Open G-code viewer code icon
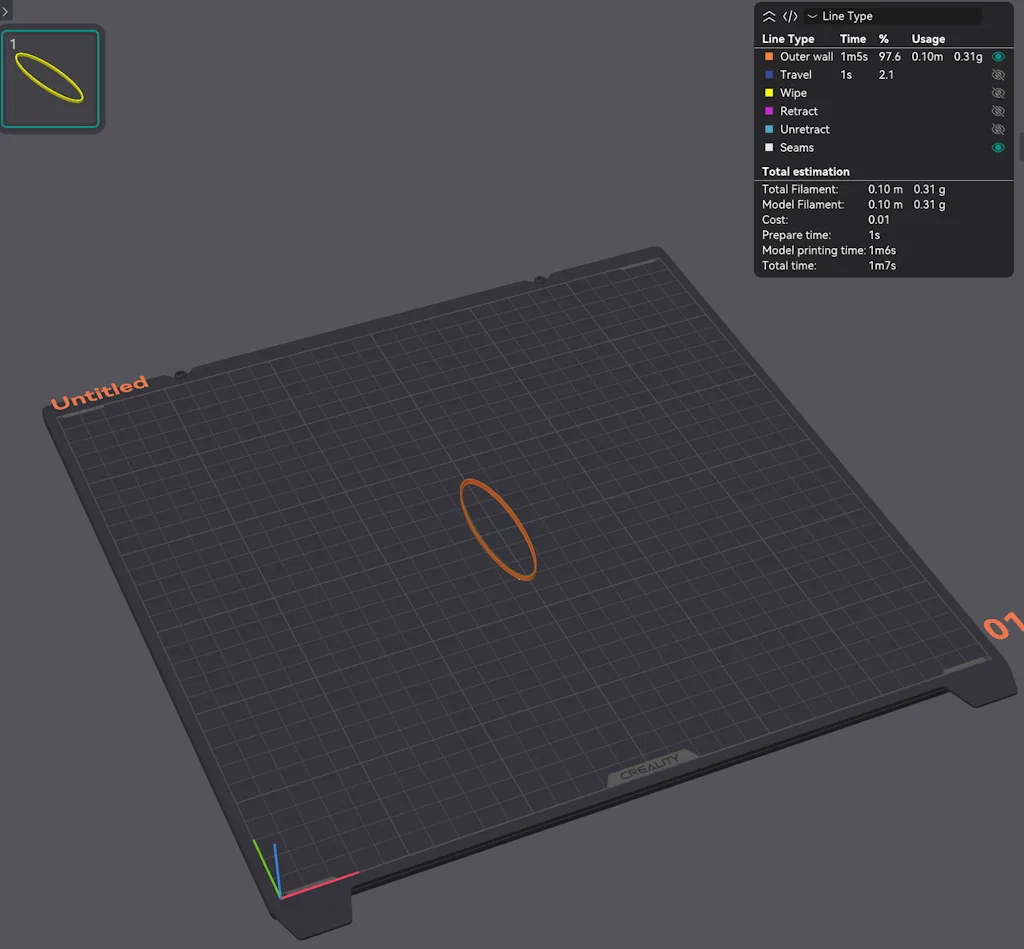 pos(790,16)
